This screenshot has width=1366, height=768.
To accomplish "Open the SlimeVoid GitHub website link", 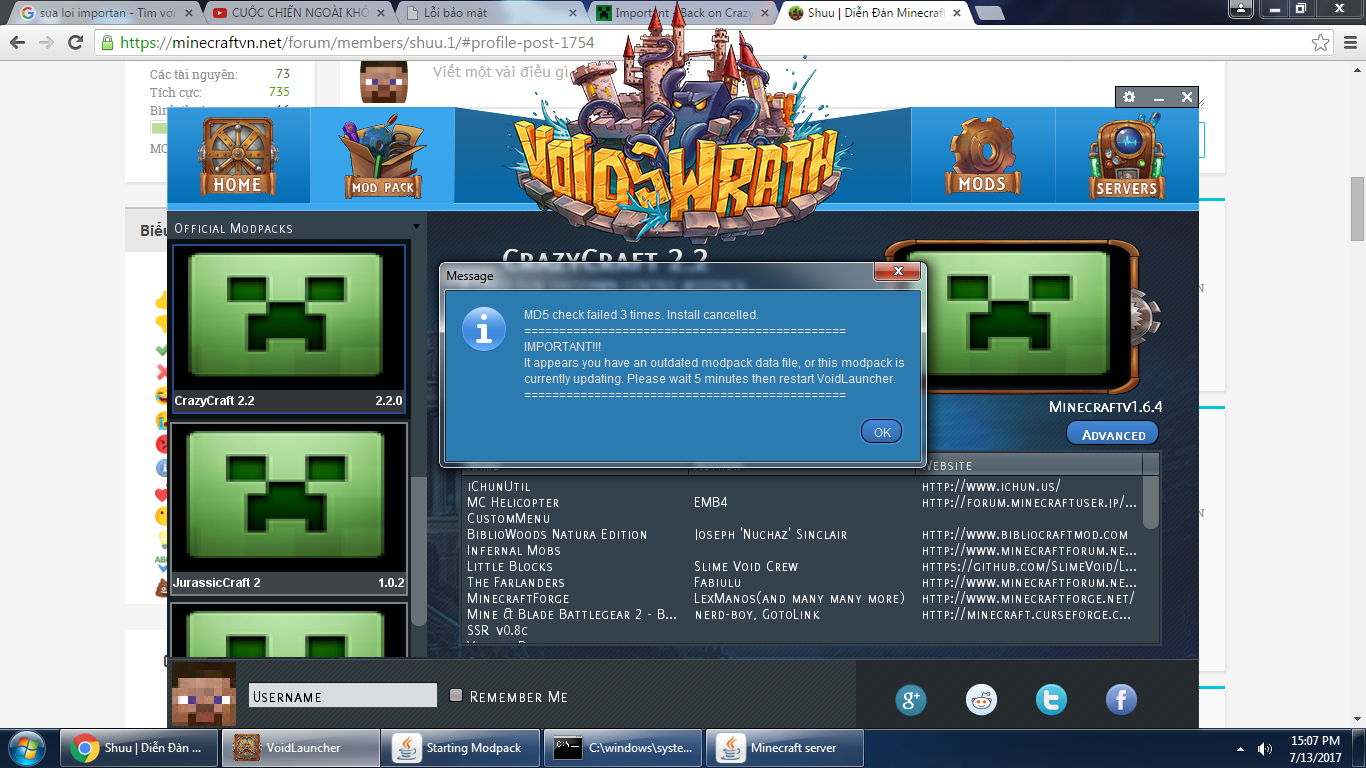I will coord(1030,566).
